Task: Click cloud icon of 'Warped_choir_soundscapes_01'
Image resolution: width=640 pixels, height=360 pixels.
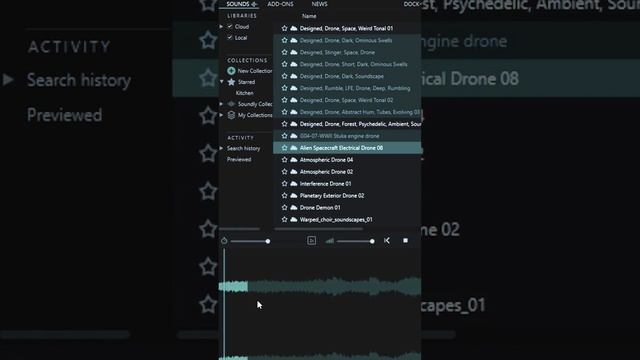Action: [293, 219]
